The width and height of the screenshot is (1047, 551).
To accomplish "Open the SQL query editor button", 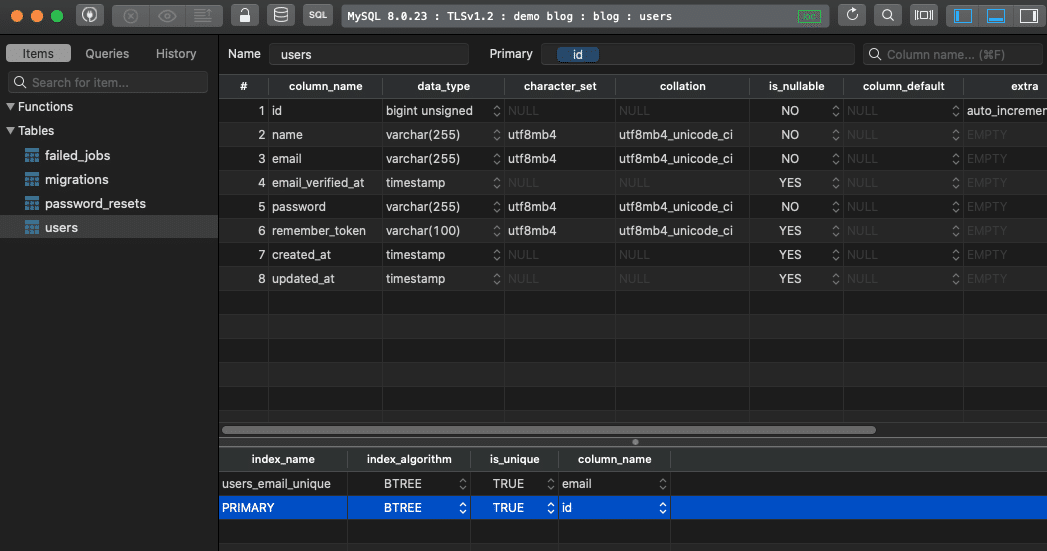I will point(318,15).
